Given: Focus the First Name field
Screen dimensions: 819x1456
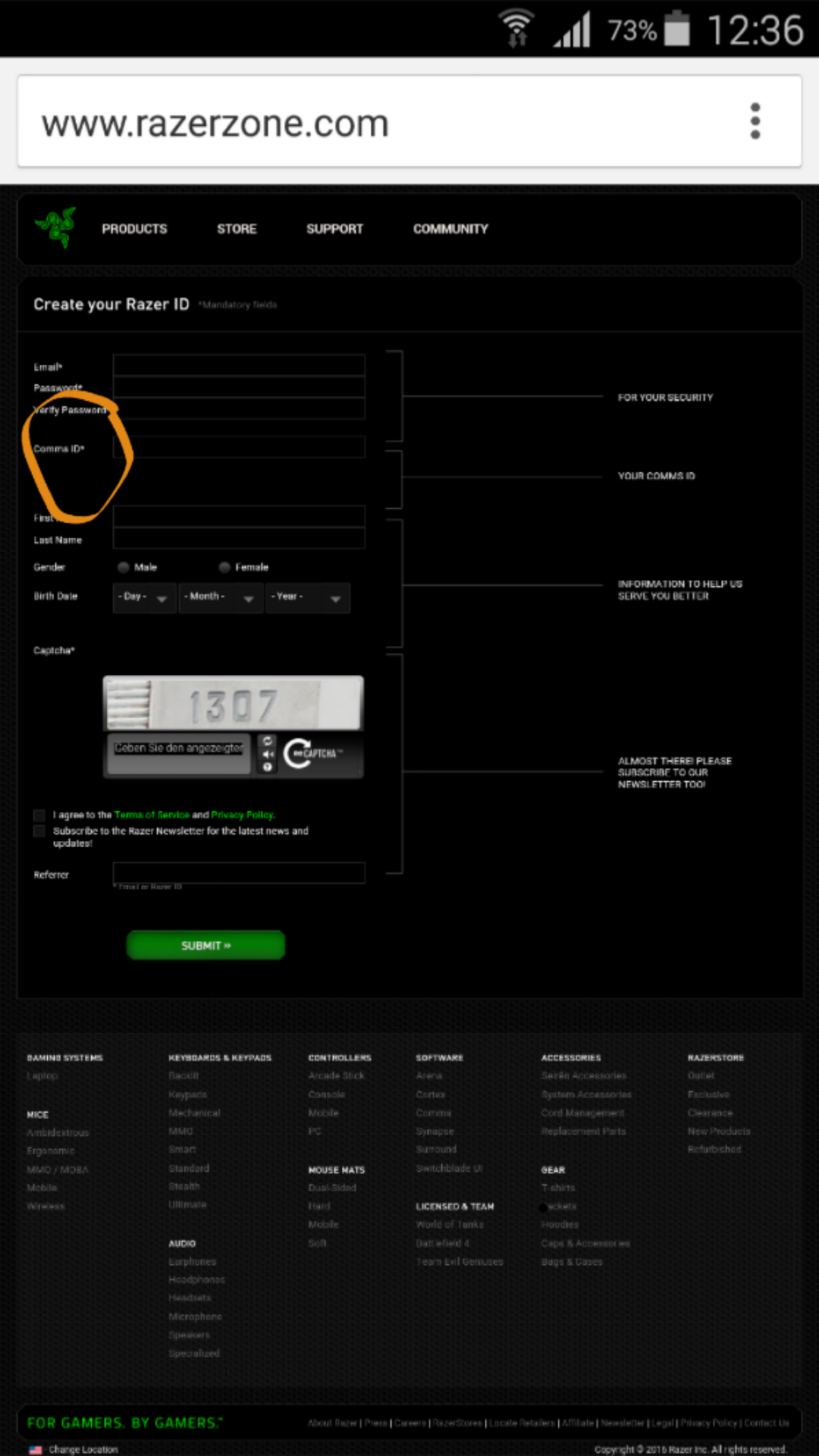Looking at the screenshot, I should (239, 516).
